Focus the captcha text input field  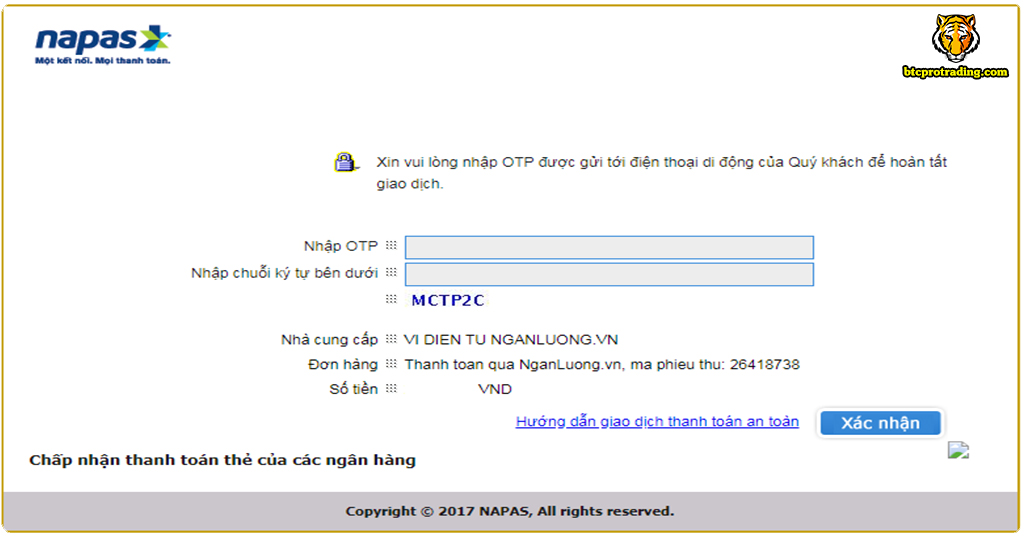point(609,274)
